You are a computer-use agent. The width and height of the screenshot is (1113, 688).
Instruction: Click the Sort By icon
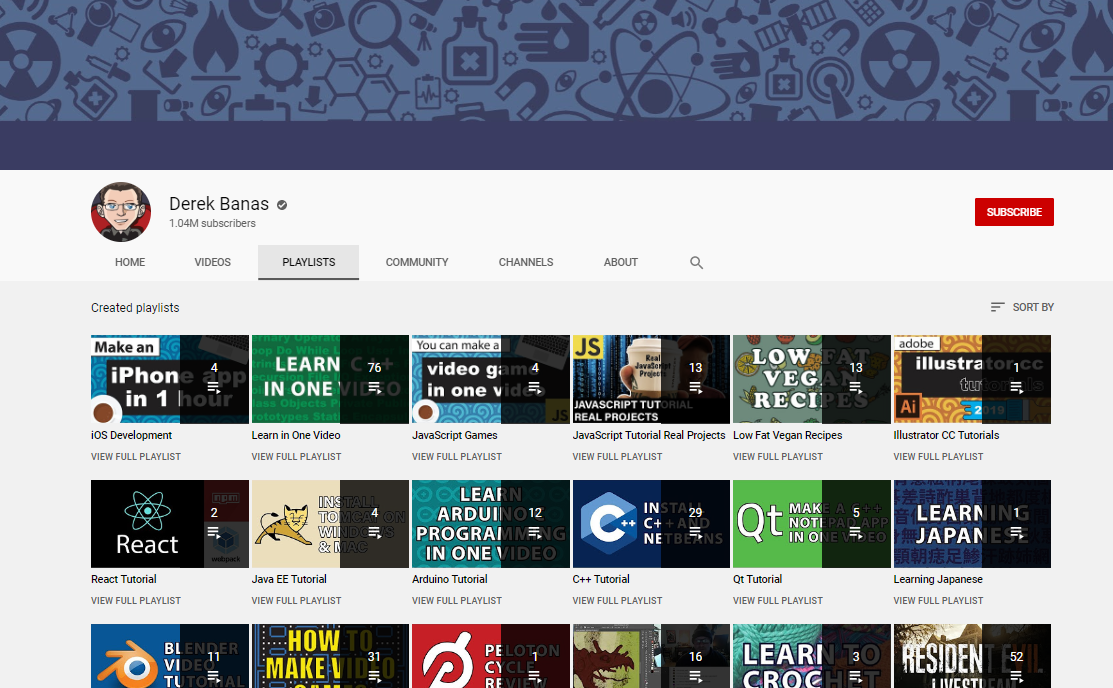coord(997,307)
